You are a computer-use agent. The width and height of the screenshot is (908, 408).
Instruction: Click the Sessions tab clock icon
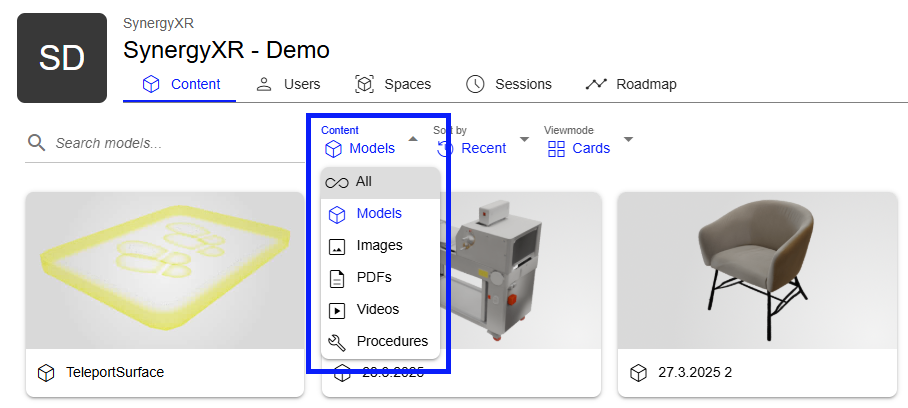[475, 84]
